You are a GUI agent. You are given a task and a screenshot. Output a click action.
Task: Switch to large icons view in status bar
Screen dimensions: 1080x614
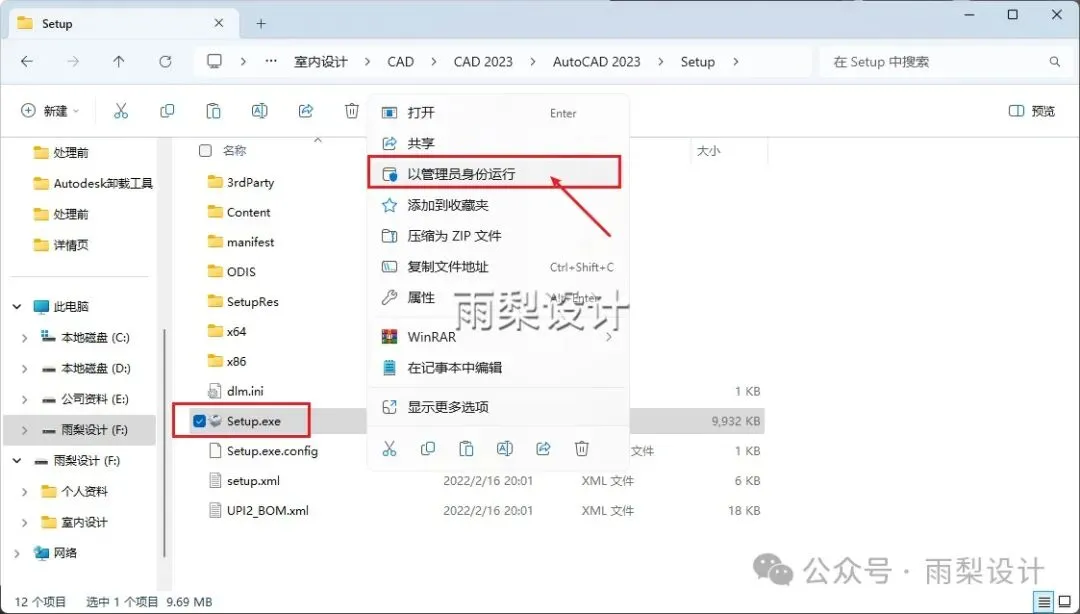coord(1065,601)
